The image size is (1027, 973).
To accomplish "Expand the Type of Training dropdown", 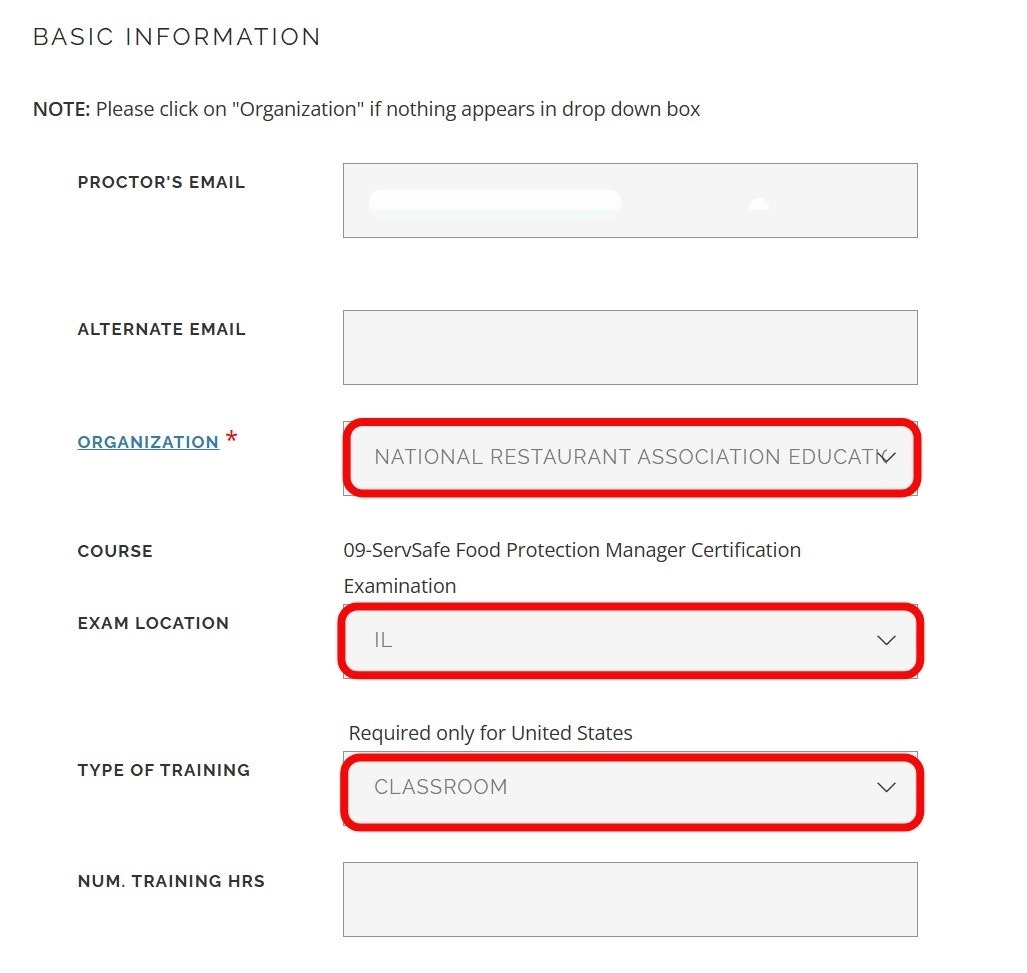I will point(630,787).
